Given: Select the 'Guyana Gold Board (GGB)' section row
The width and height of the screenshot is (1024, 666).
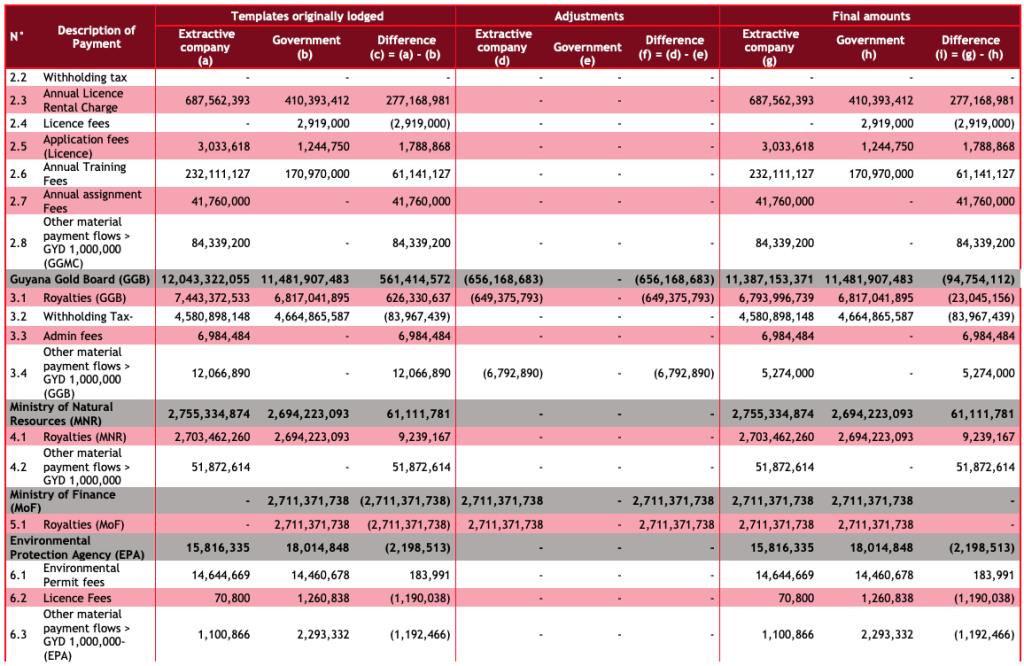Looking at the screenshot, I should tap(77, 280).
